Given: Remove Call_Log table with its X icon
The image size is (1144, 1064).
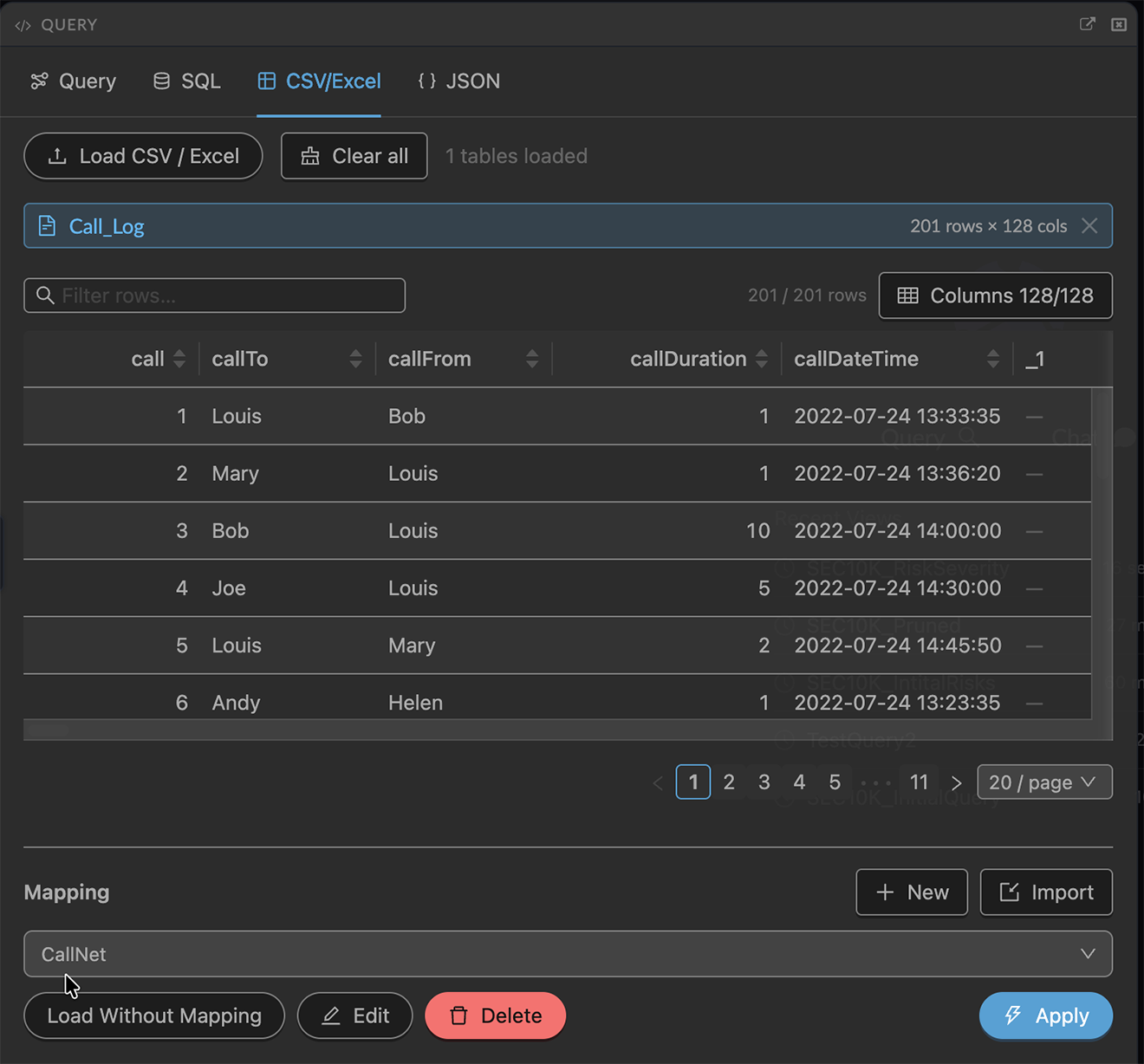Looking at the screenshot, I should click(x=1089, y=225).
